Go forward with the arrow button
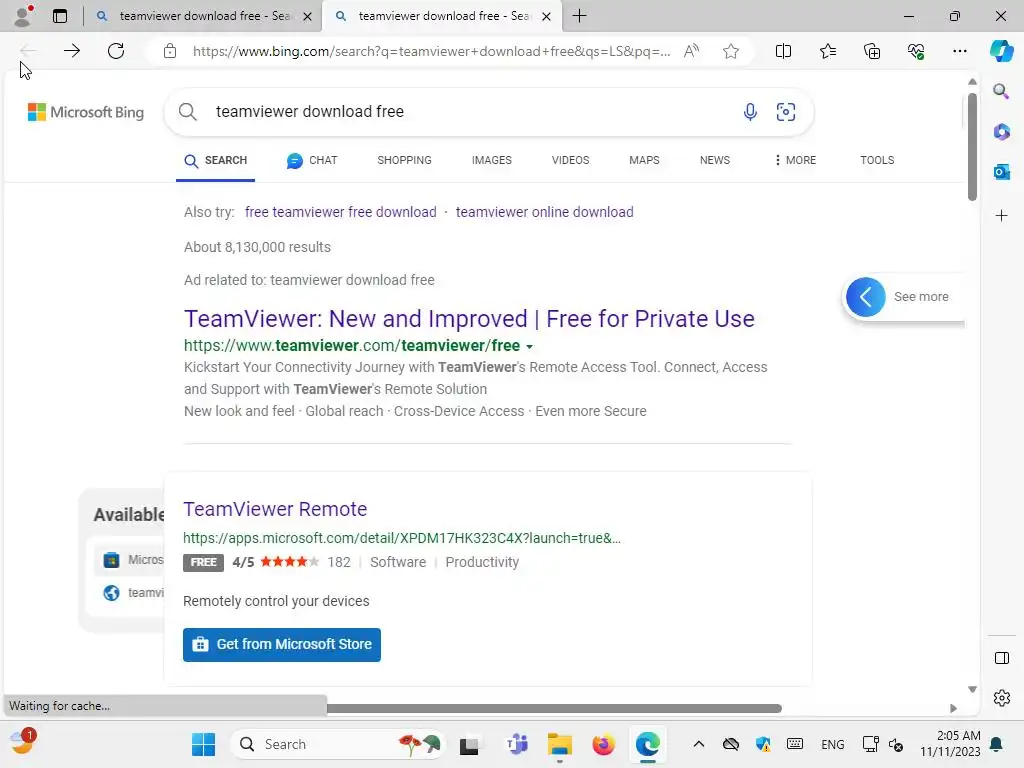 (72, 51)
